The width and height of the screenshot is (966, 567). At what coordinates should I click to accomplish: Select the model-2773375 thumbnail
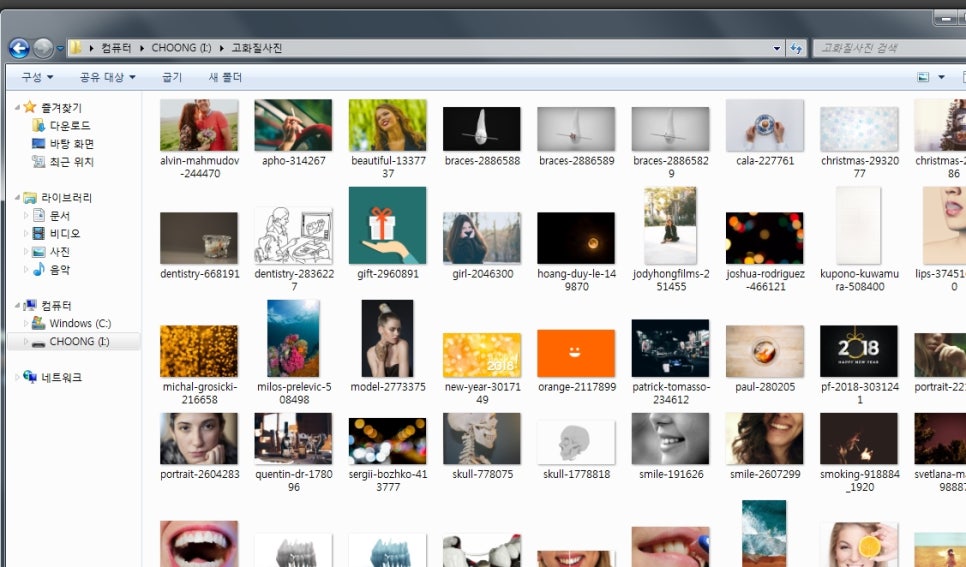click(x=388, y=338)
